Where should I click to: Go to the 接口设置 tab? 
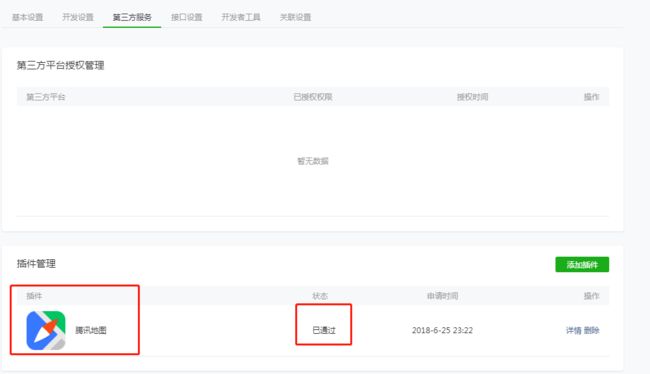[187, 17]
